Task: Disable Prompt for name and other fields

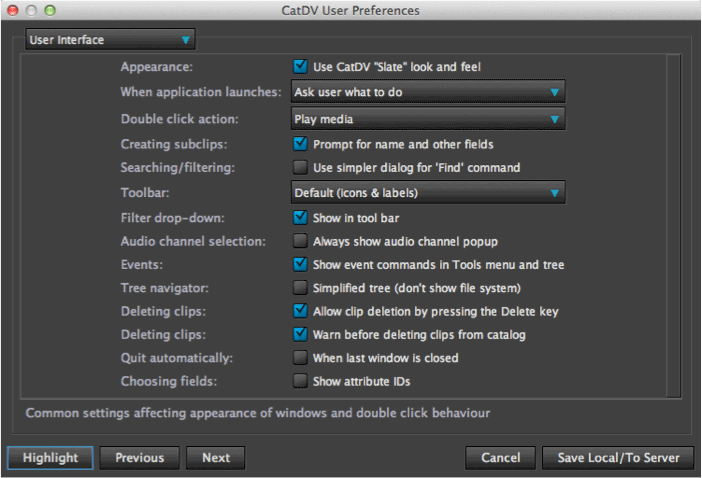Action: 300,144
